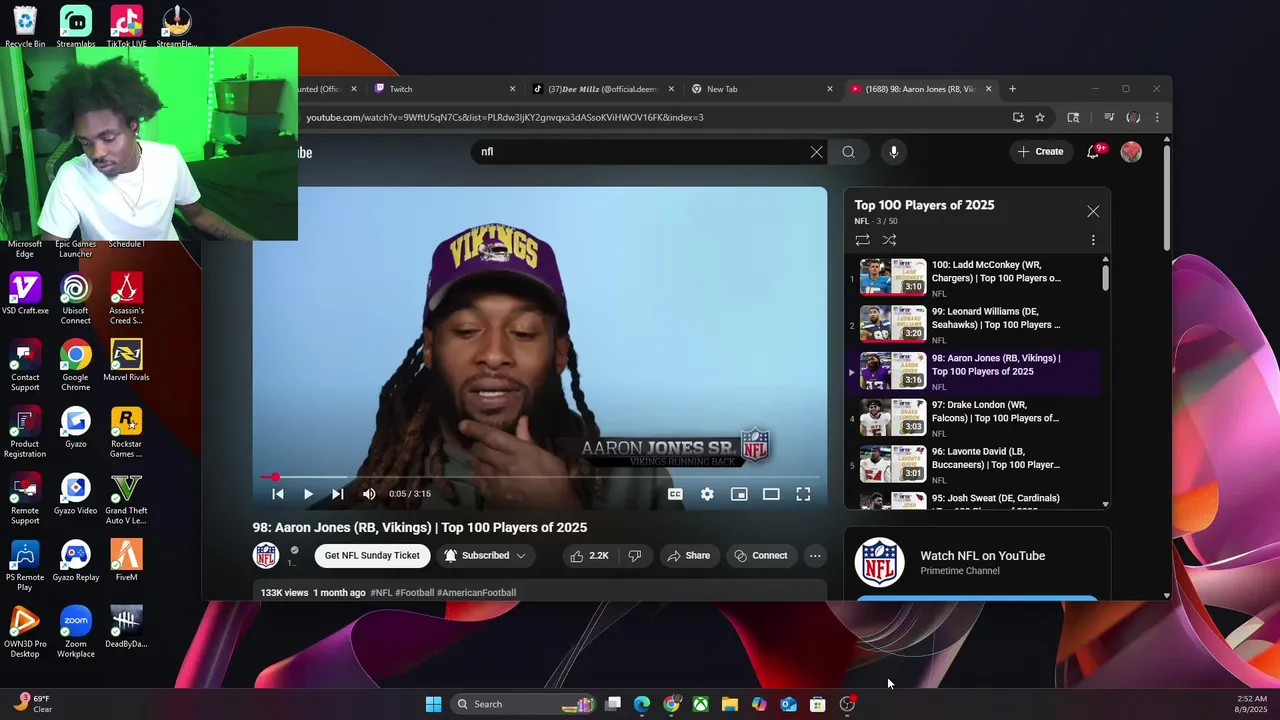Toggle theater mode view
This screenshot has height=720, width=1280.
pos(771,494)
